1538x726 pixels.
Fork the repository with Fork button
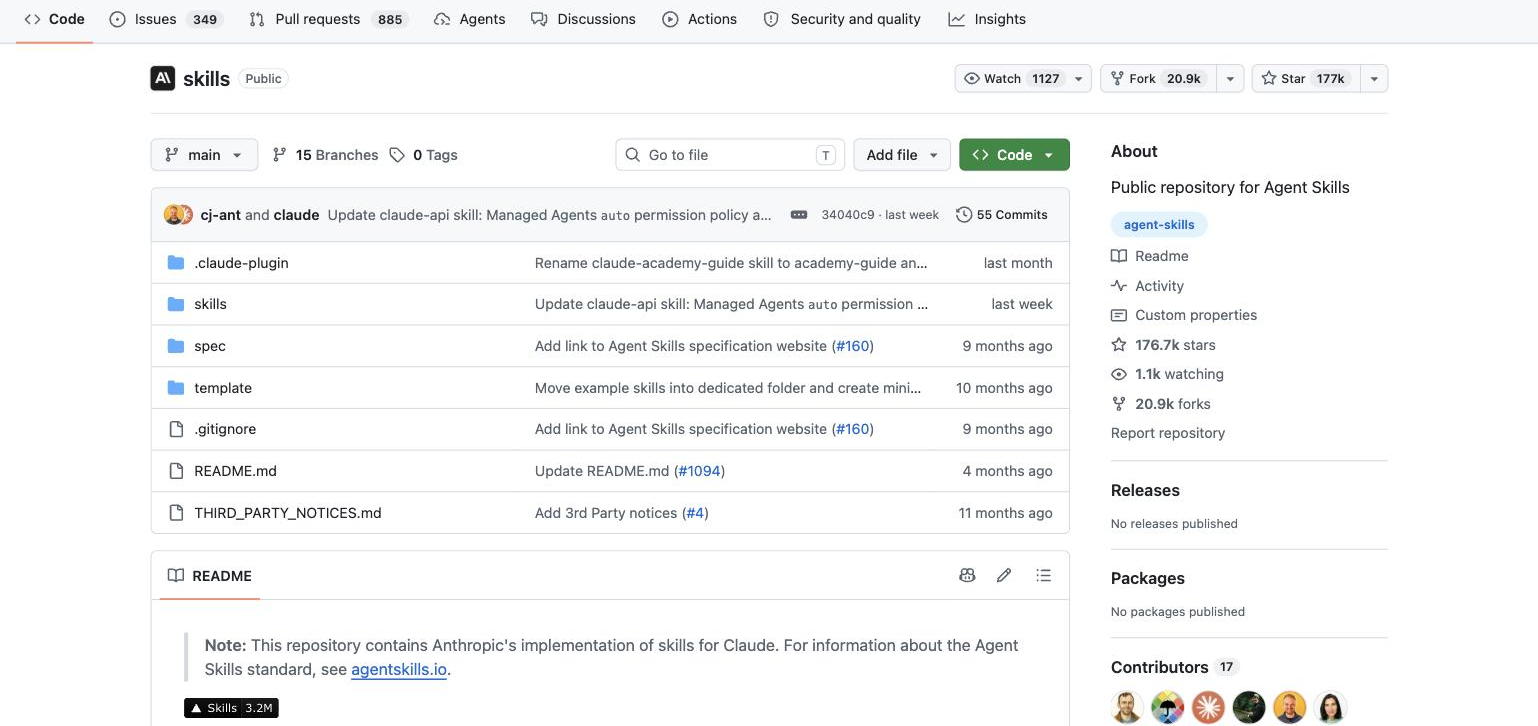click(1156, 79)
